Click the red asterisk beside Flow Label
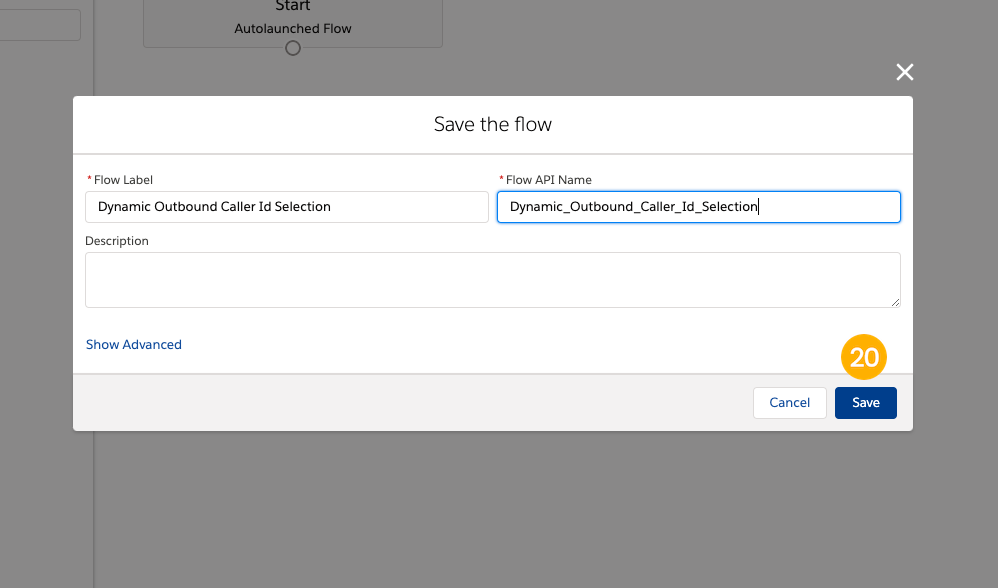The height and width of the screenshot is (588, 998). tap(88, 179)
